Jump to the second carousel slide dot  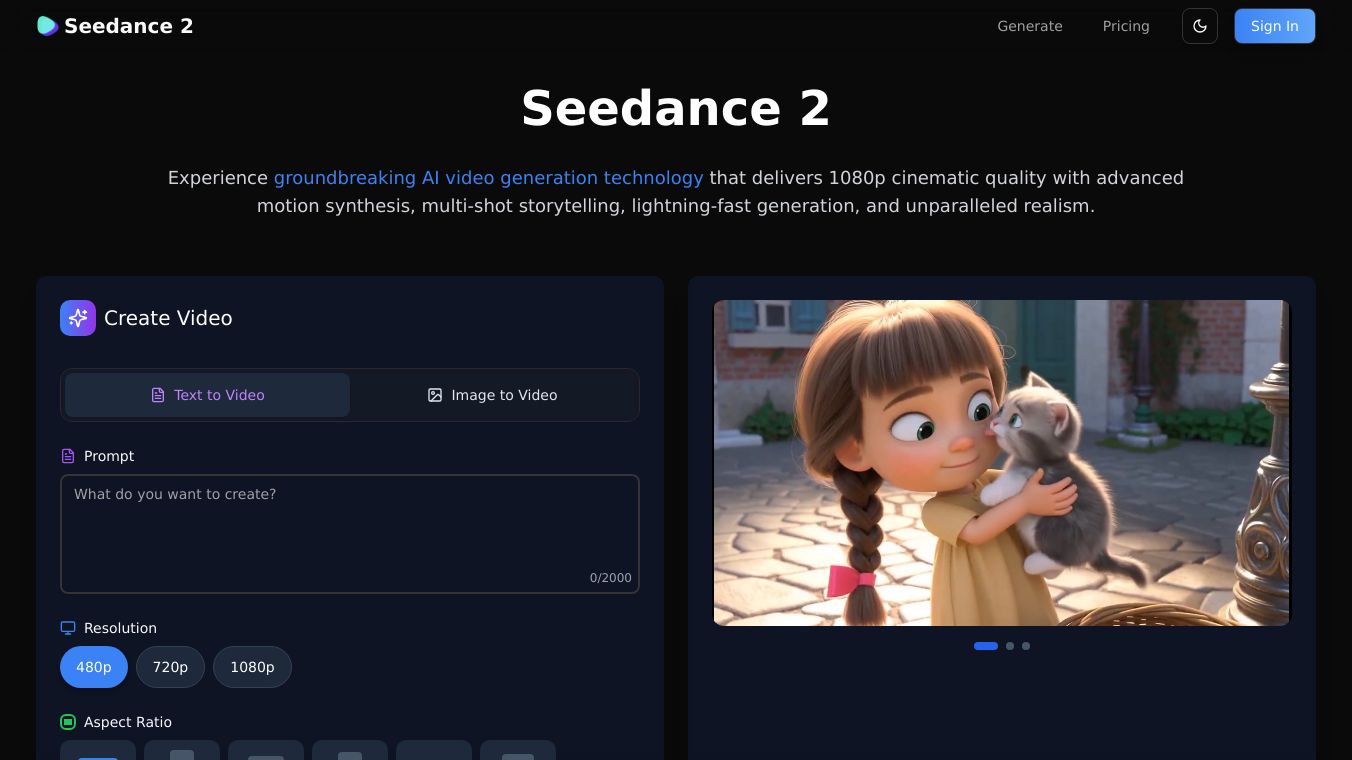pyautogui.click(x=1010, y=646)
